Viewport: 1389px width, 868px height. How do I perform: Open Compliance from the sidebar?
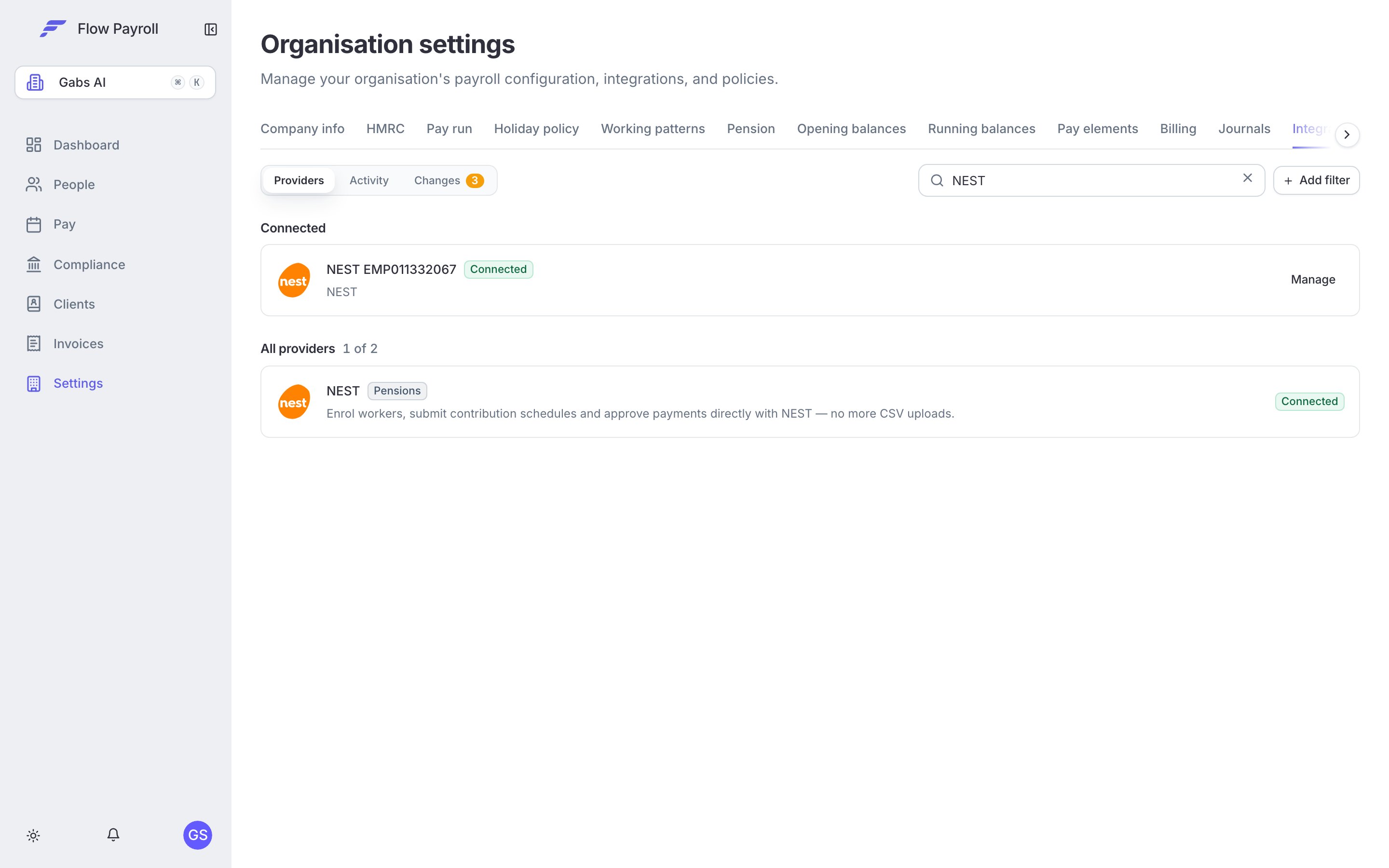point(76,264)
